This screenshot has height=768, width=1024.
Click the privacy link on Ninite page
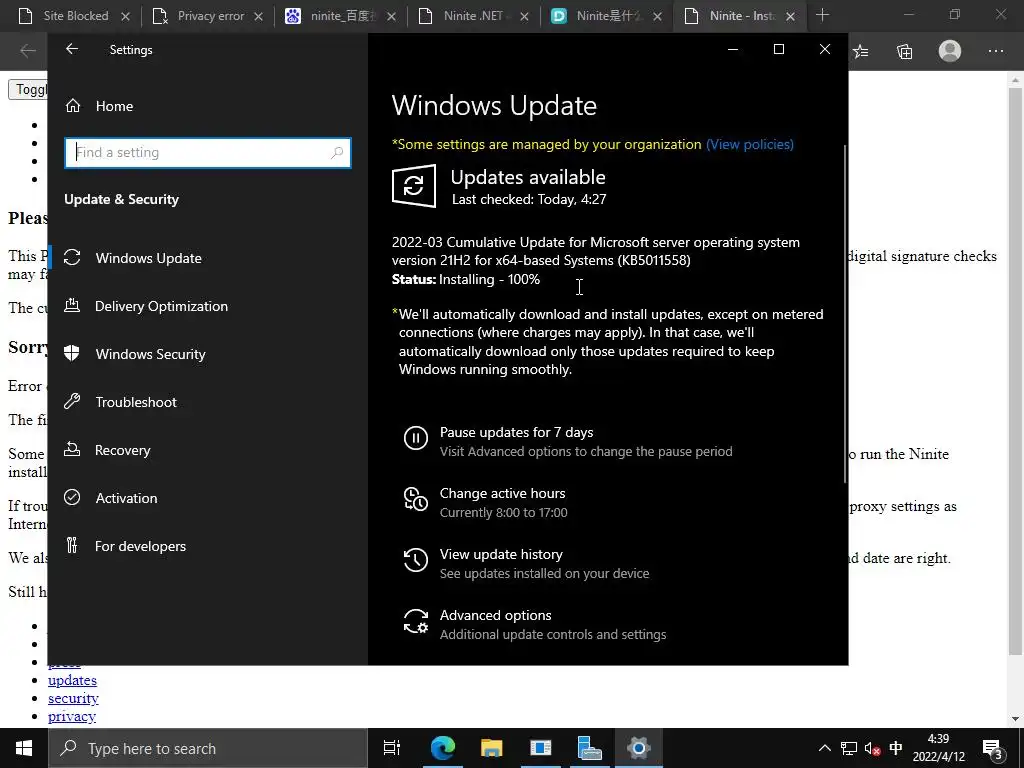72,716
